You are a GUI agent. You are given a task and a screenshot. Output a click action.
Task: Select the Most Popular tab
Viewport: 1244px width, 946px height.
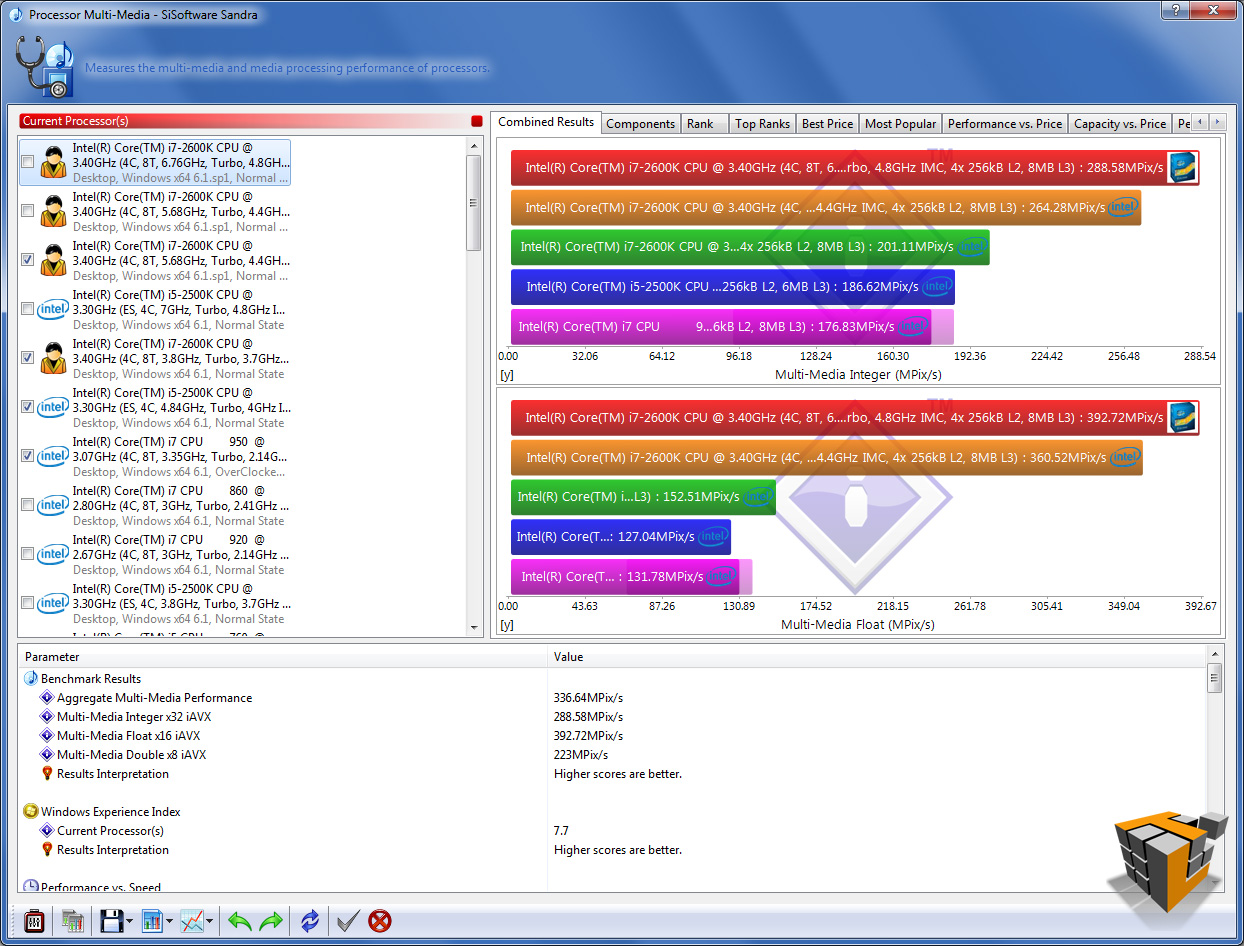click(x=901, y=124)
